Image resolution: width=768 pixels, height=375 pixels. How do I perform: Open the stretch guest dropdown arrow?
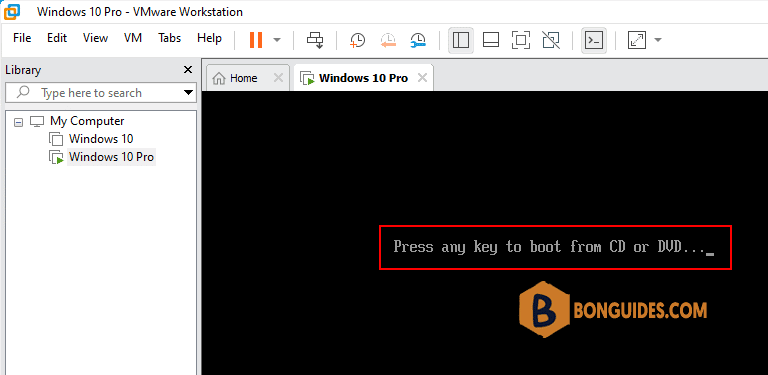tap(658, 40)
